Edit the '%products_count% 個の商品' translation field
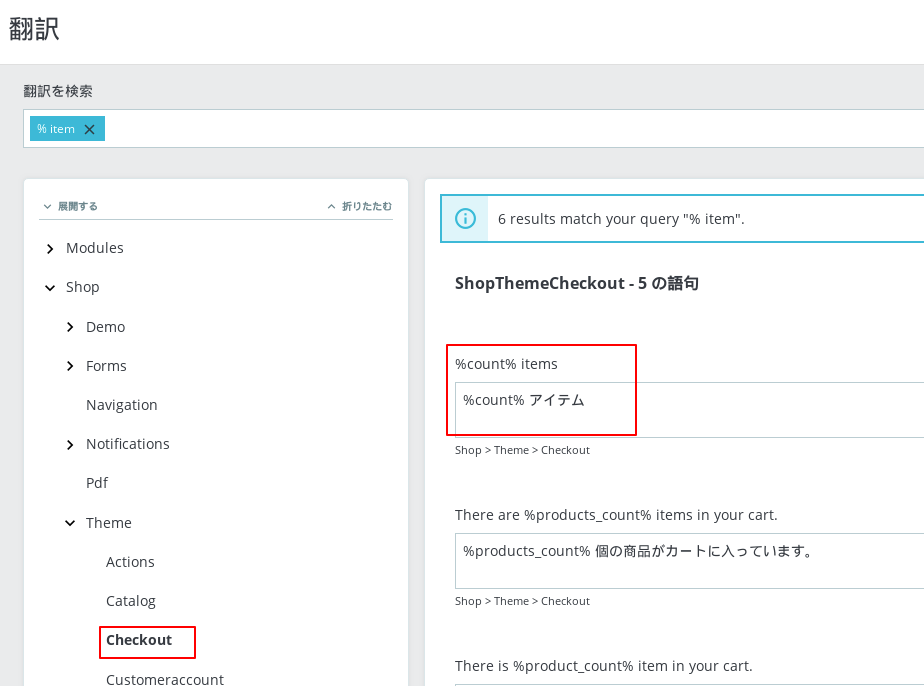Viewport: 924px width, 686px height. click(x=689, y=560)
